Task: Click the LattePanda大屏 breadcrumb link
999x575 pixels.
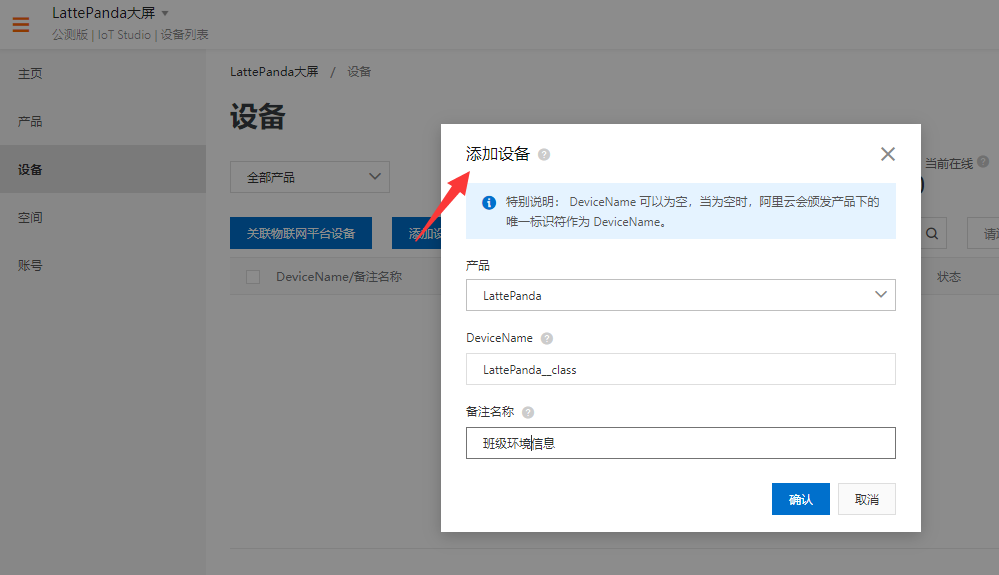Action: pyautogui.click(x=274, y=72)
